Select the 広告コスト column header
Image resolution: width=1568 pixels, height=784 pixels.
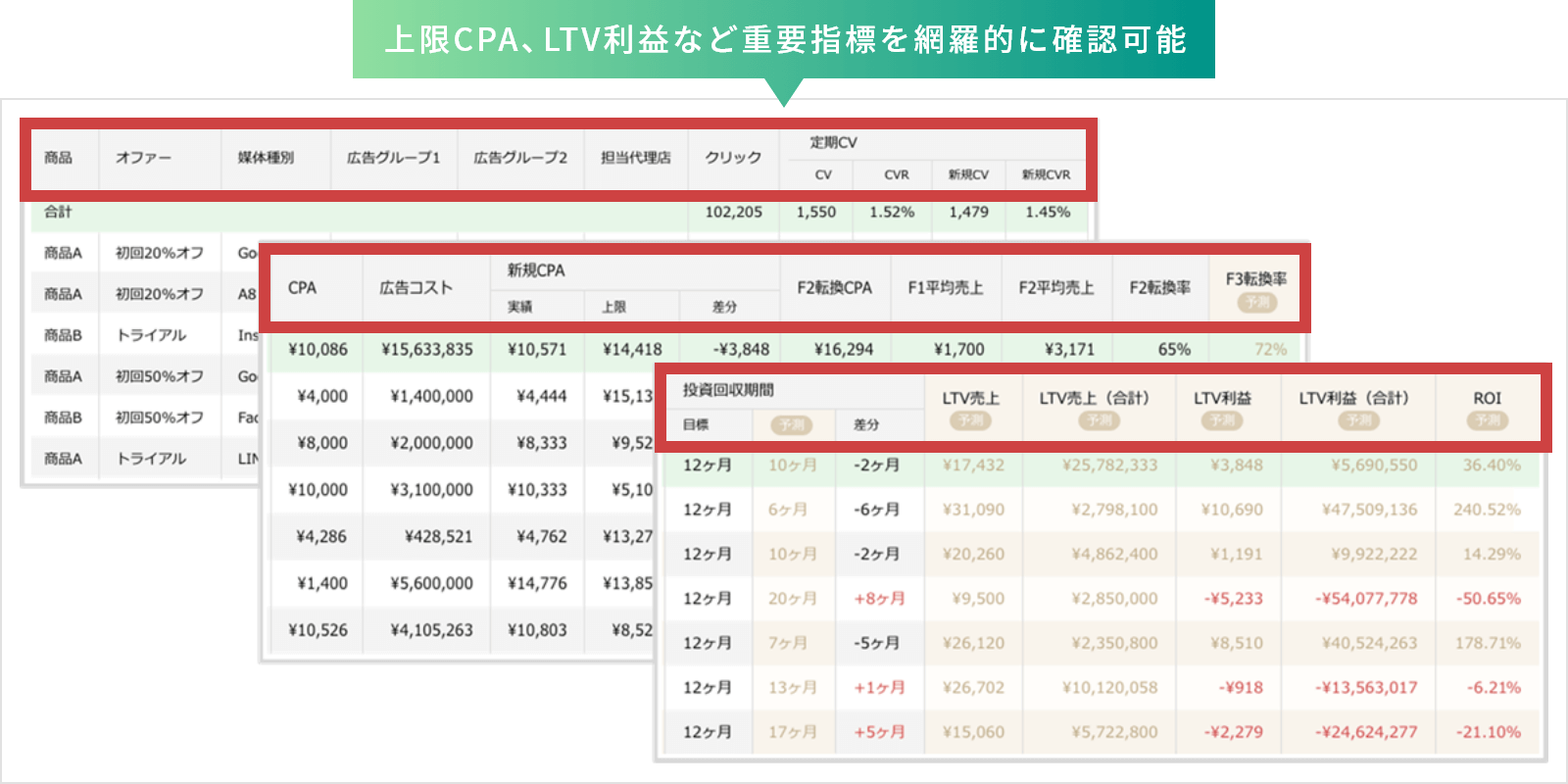point(416,288)
